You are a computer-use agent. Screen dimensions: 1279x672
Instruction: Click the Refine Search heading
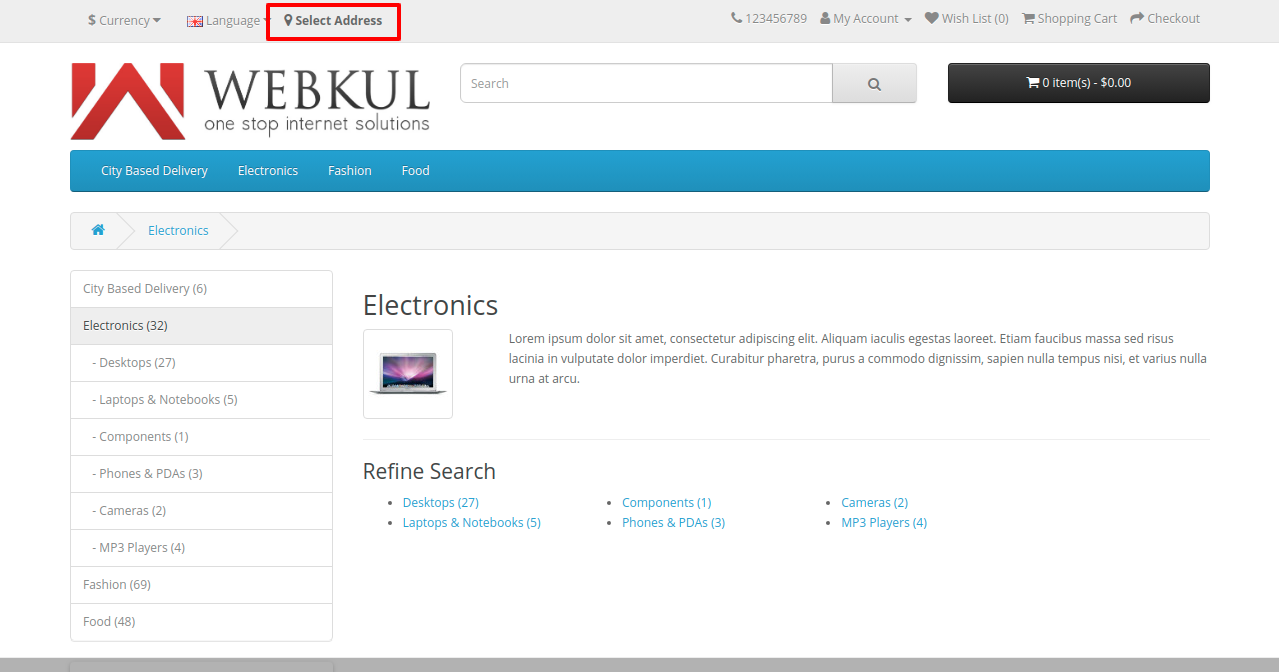click(x=430, y=471)
